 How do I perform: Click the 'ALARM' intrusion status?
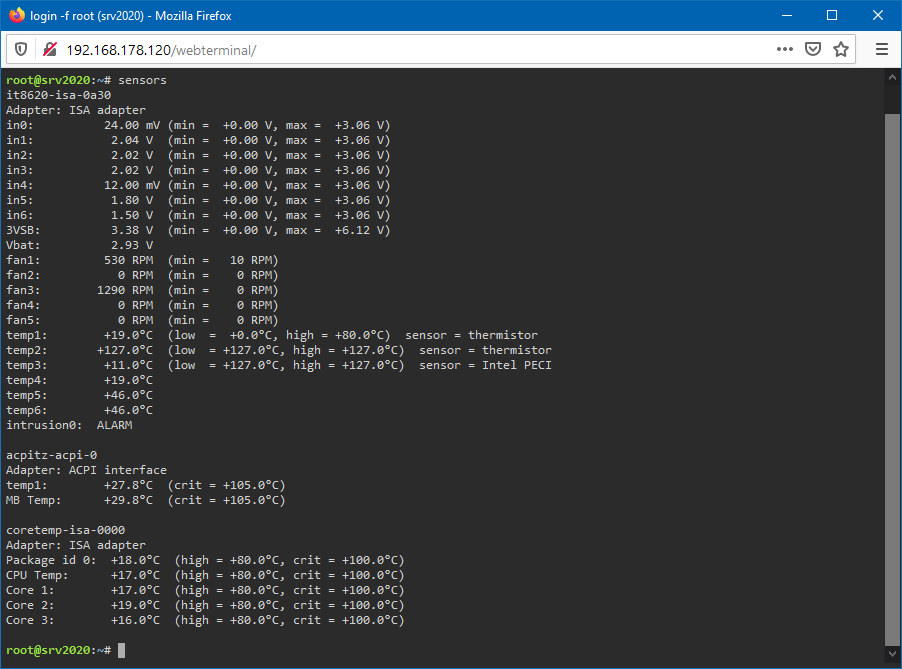click(114, 425)
